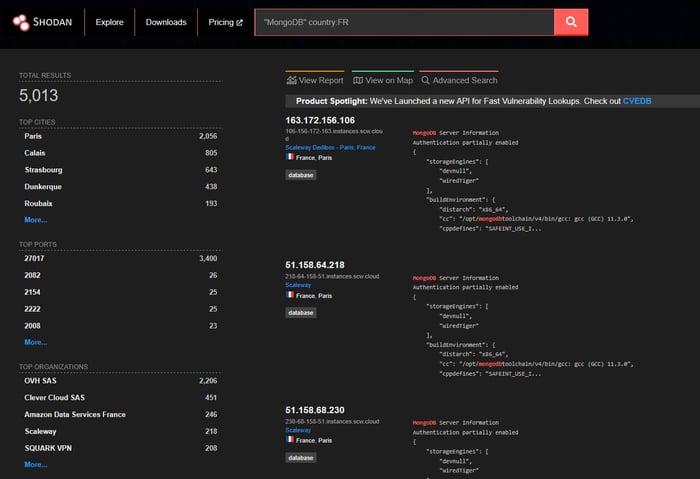Viewport: 700px width, 479px height.
Task: Filter by city Dunkerque
Action: 43,187
